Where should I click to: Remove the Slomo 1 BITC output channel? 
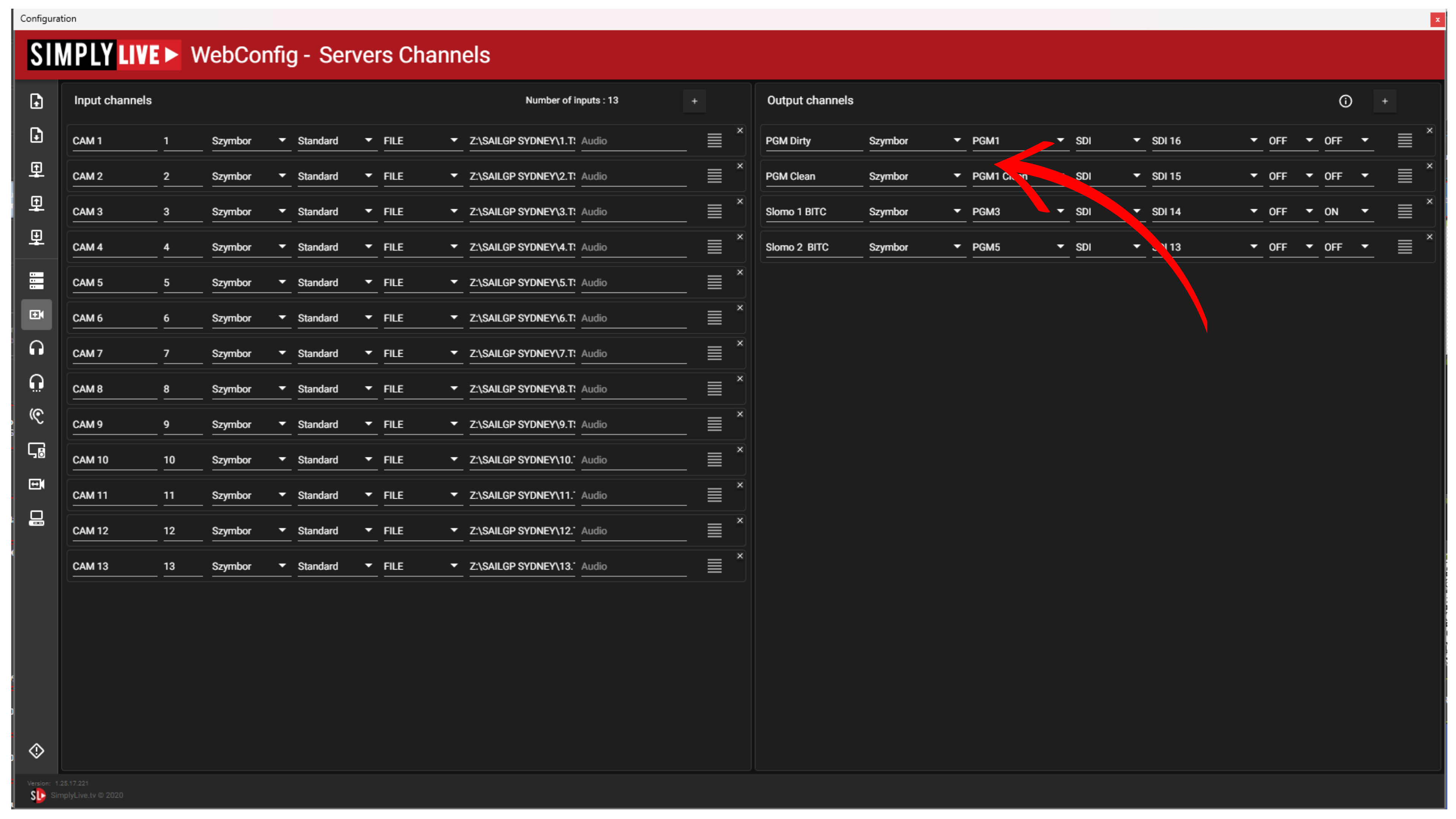click(1429, 202)
